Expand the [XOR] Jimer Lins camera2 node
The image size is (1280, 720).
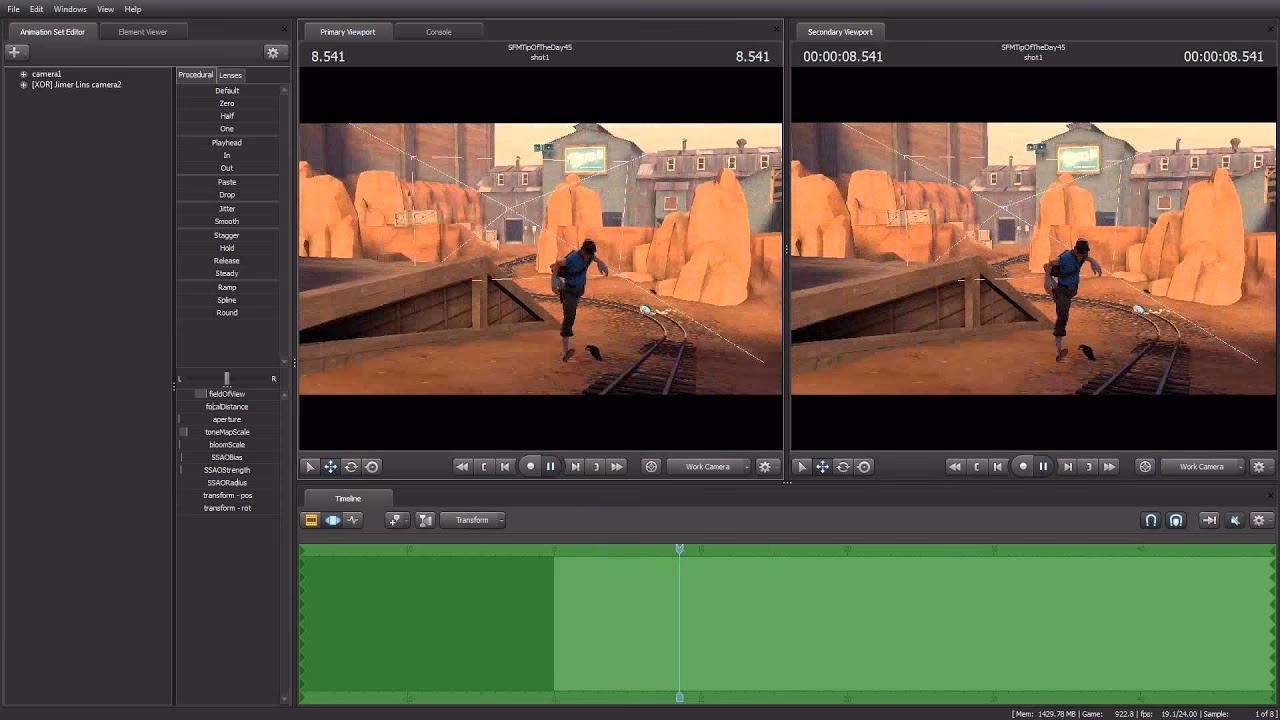tap(24, 85)
